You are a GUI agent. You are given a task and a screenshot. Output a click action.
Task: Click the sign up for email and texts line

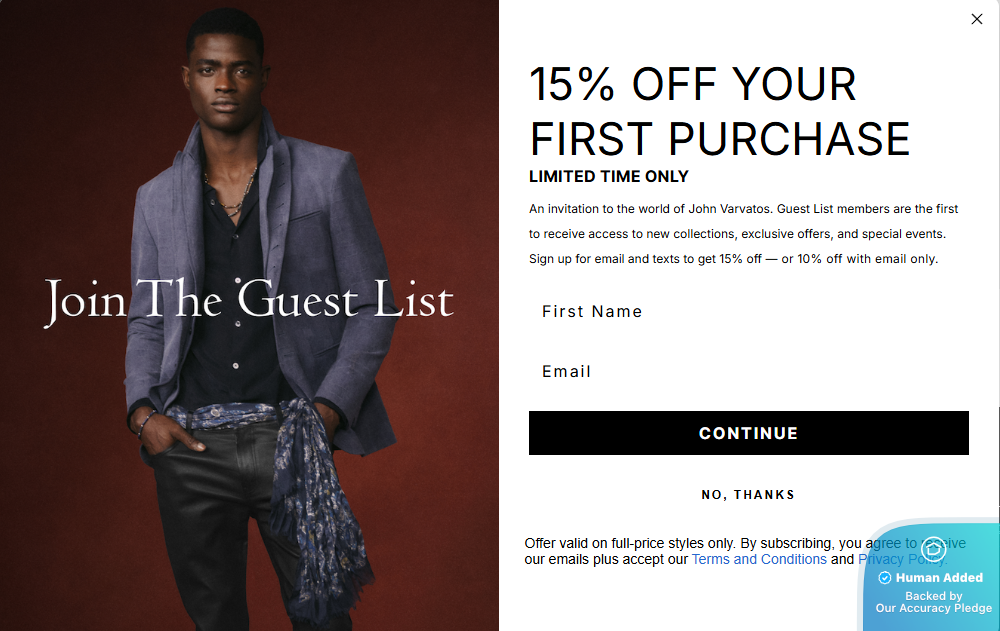[x=733, y=259]
